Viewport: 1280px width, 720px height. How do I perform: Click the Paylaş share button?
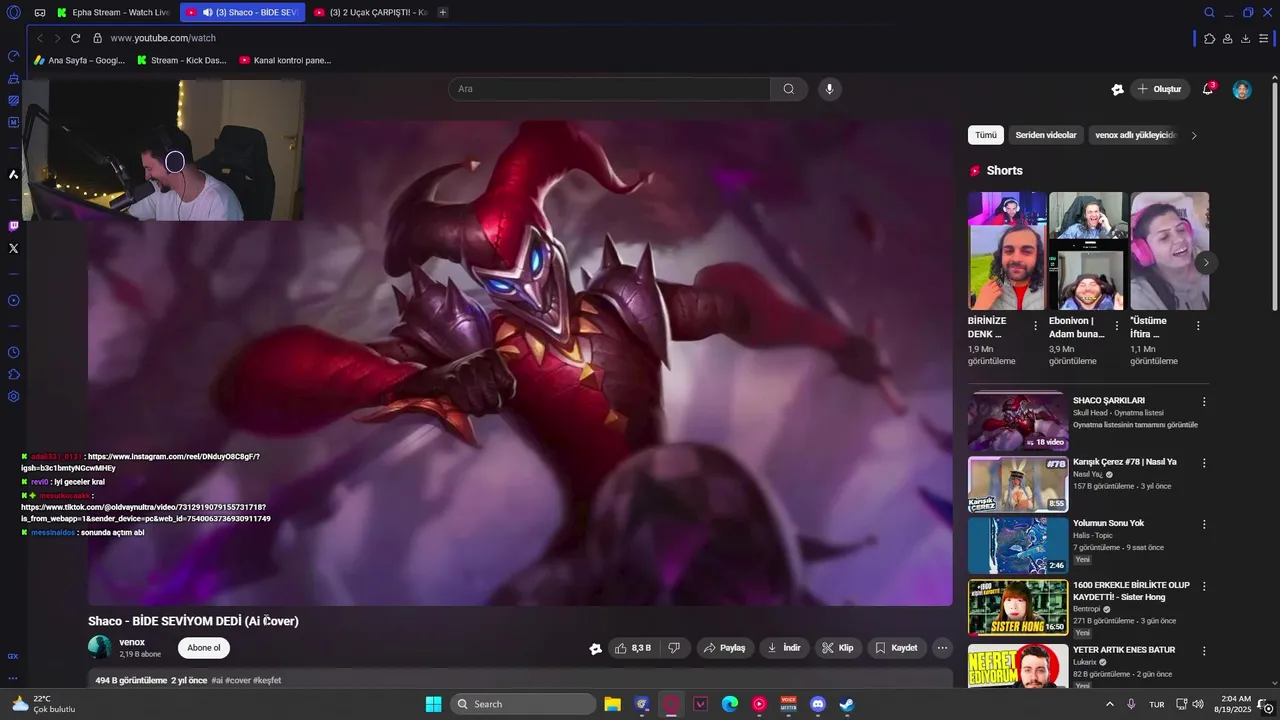click(724, 648)
